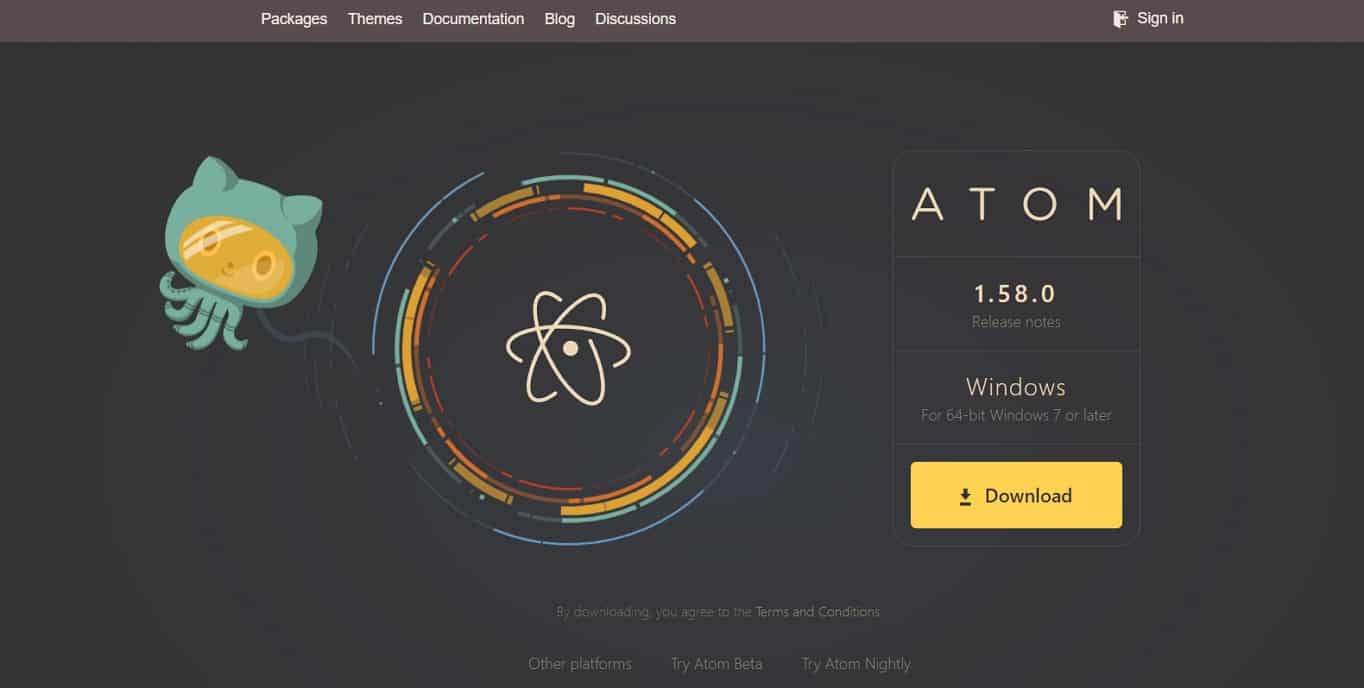Open the Release notes link
This screenshot has width=1364, height=688.
click(x=1016, y=322)
